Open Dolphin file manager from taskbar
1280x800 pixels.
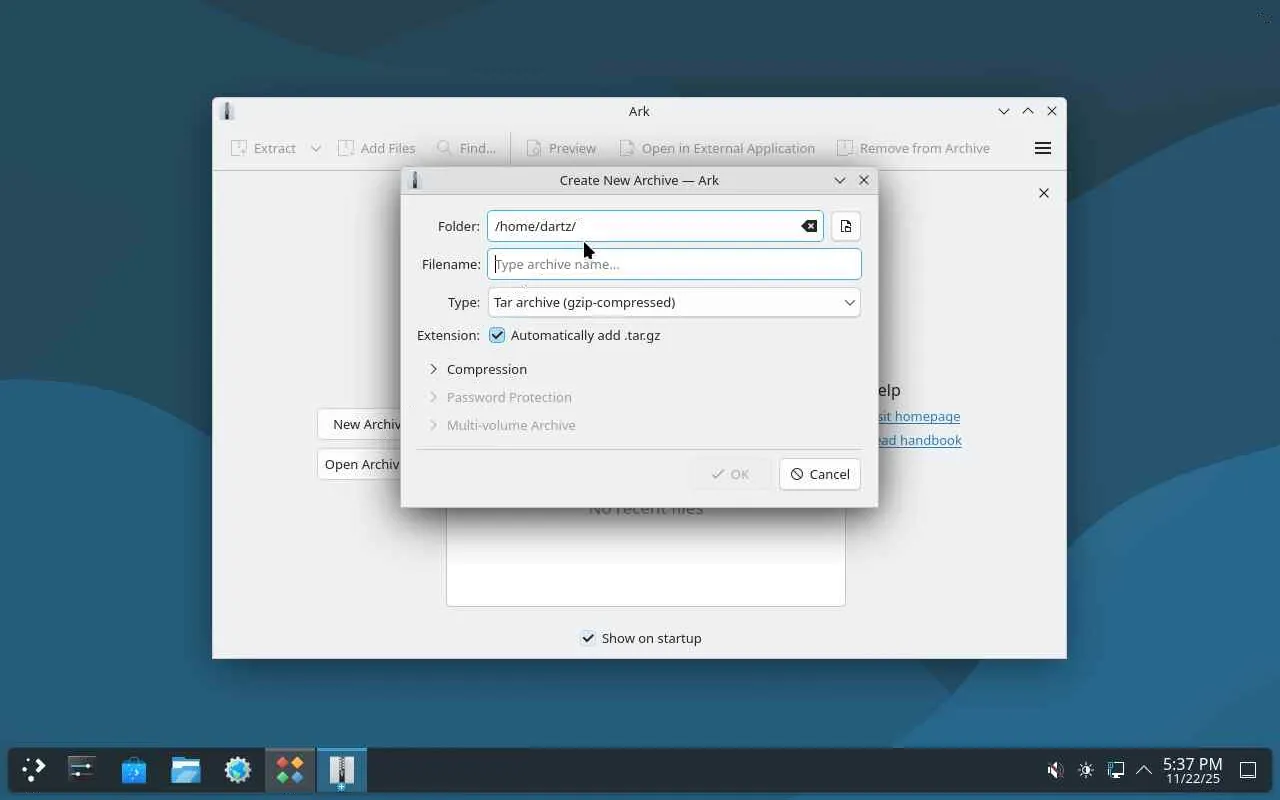tap(186, 770)
